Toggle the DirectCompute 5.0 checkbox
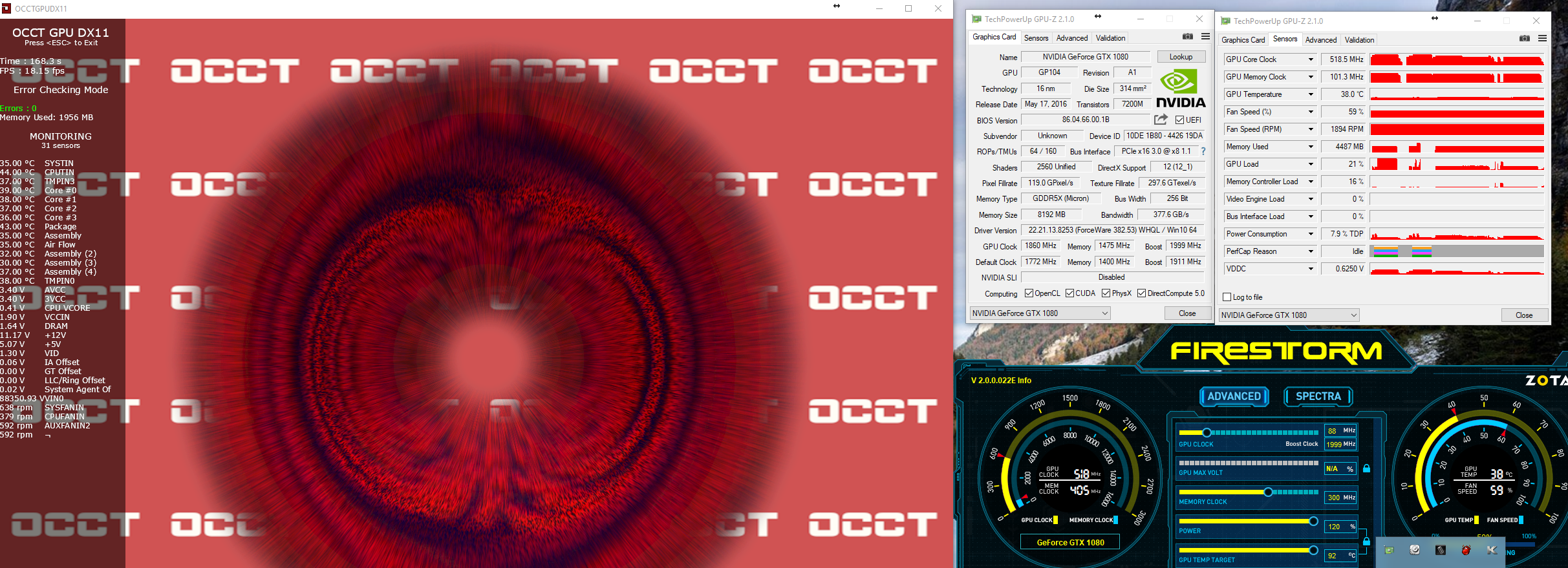The height and width of the screenshot is (568, 1568). click(x=1142, y=293)
